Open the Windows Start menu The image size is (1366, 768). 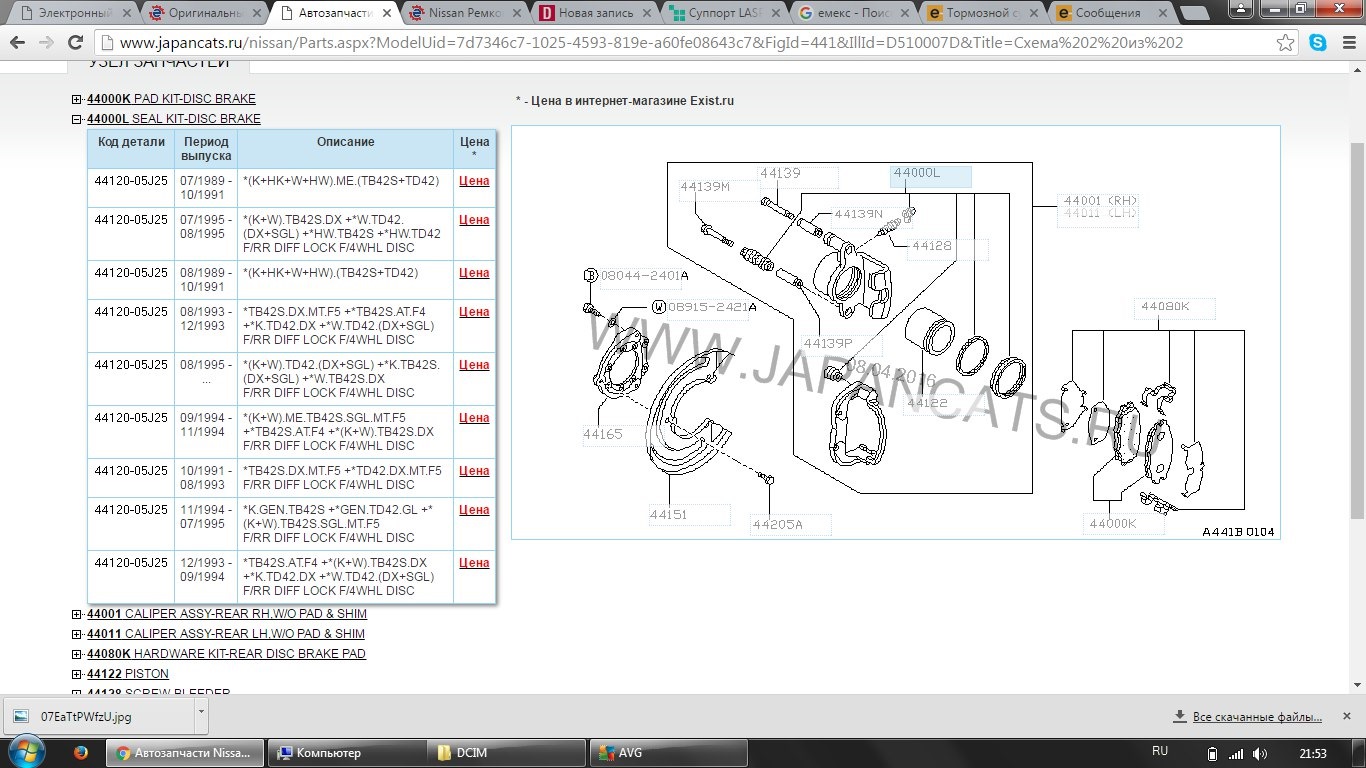tap(27, 752)
